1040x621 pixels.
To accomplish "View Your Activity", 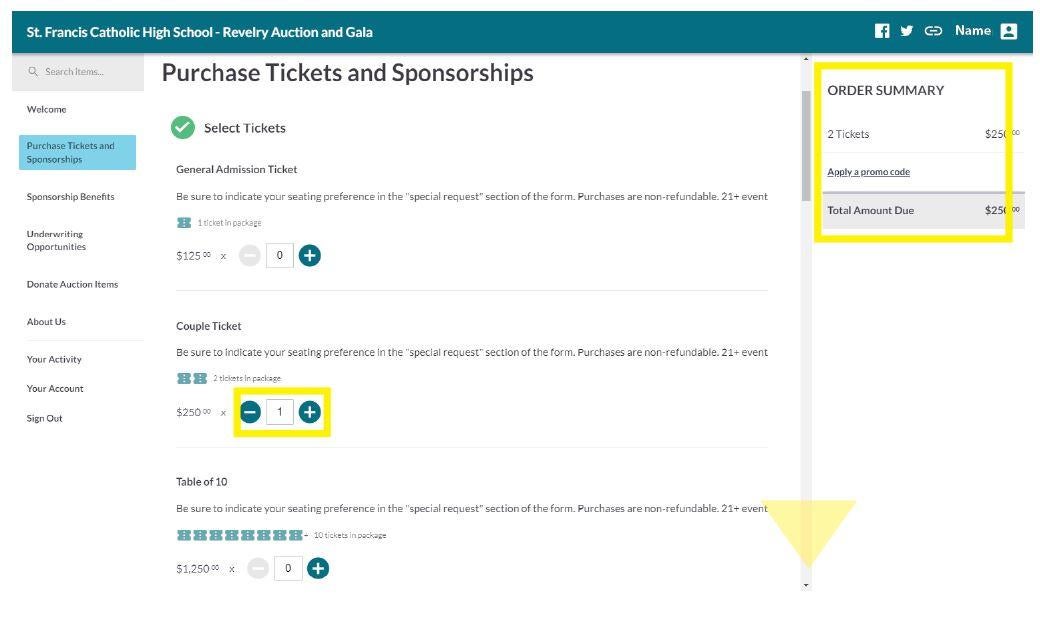I will (54, 360).
